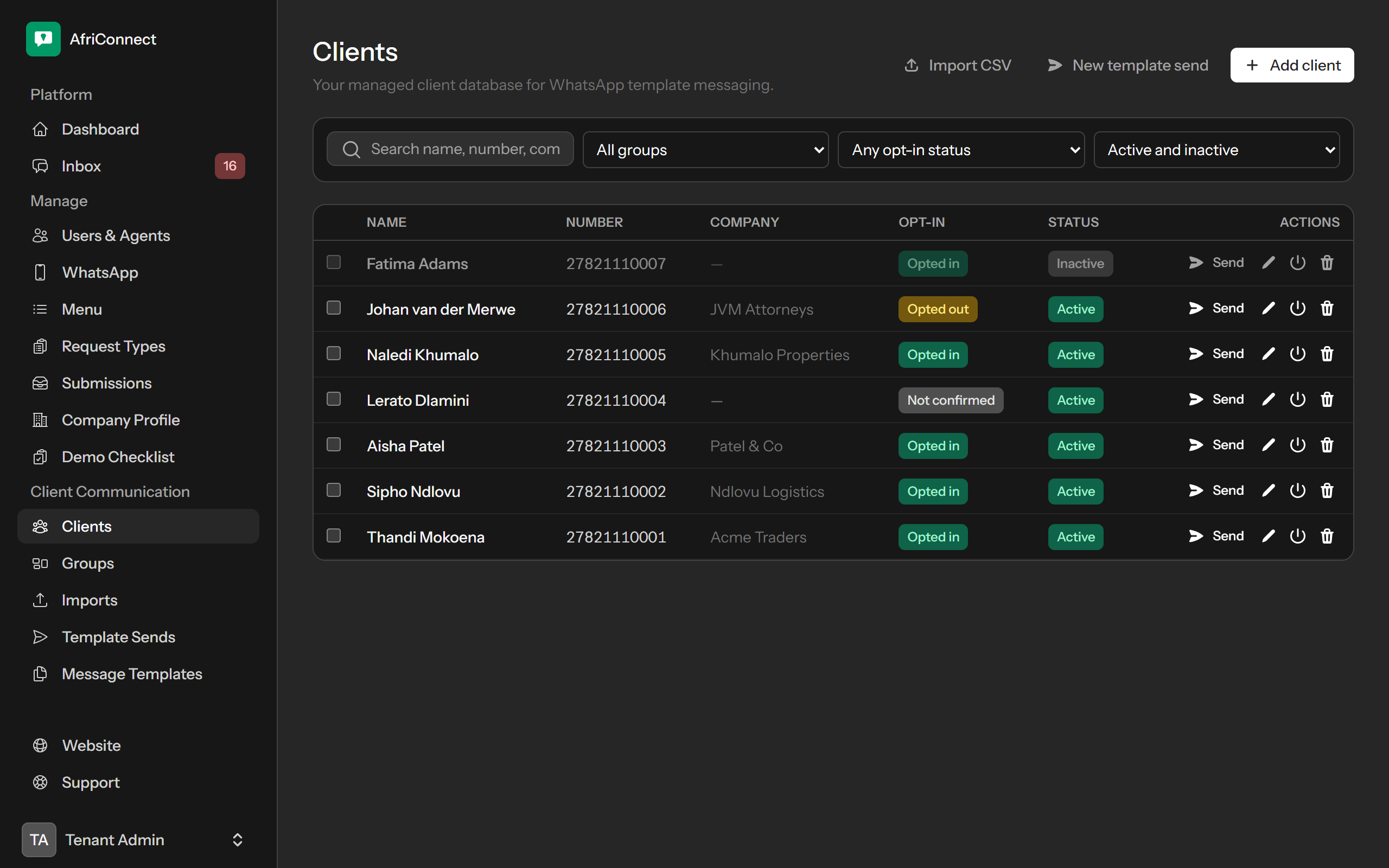
Task: Open the Any opt-in status filter
Action: pyautogui.click(x=961, y=150)
